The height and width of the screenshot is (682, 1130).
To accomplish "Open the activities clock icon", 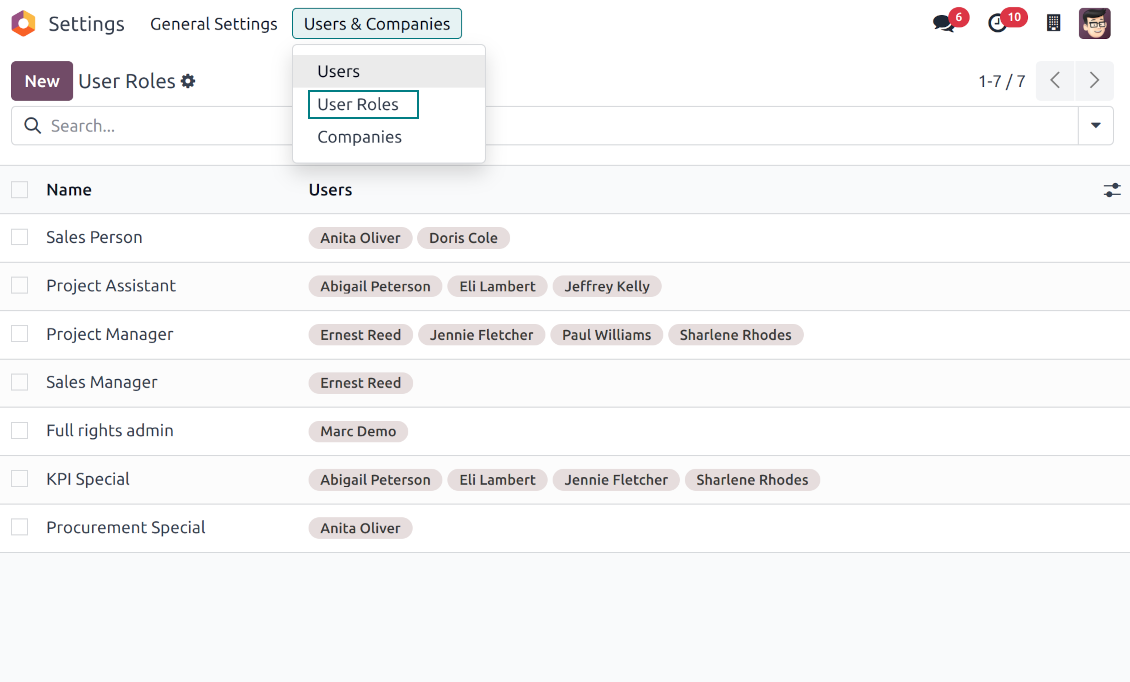I will pyautogui.click(x=998, y=24).
